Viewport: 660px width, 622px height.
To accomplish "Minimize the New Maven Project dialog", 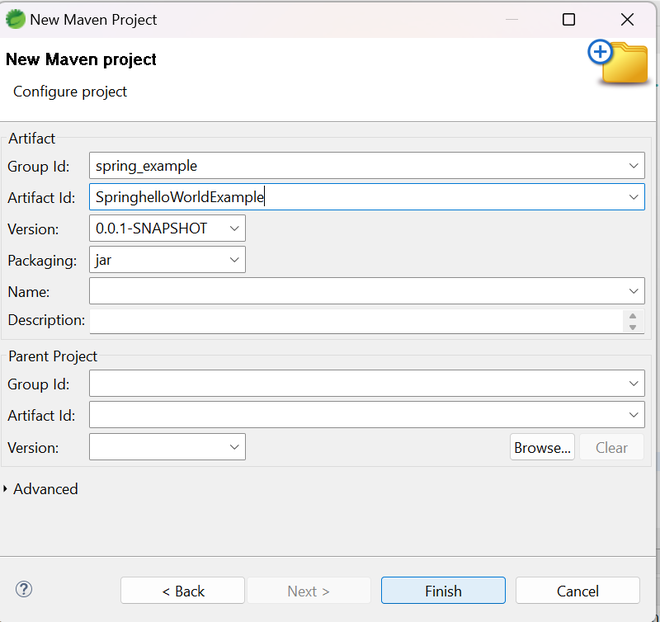I will (x=512, y=19).
